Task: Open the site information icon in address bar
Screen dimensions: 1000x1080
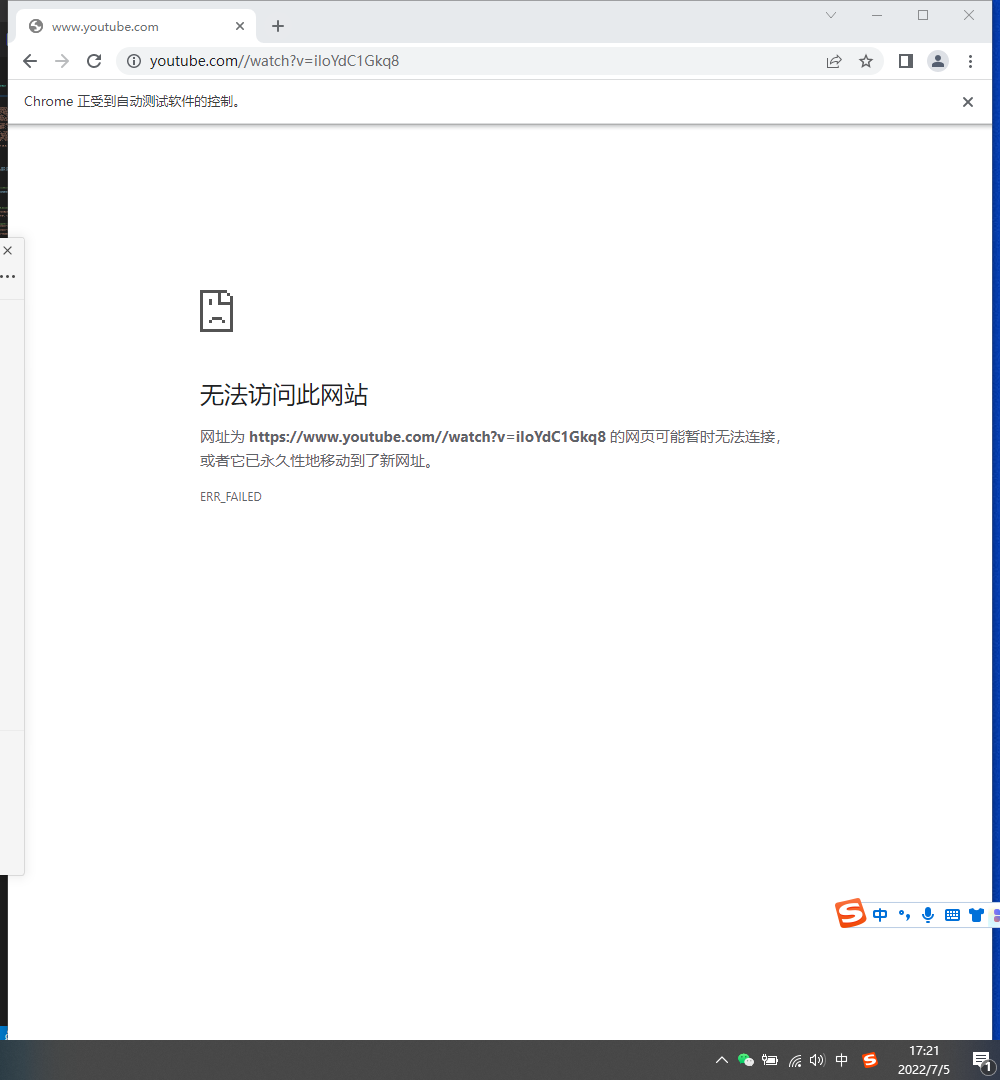Action: [x=134, y=61]
